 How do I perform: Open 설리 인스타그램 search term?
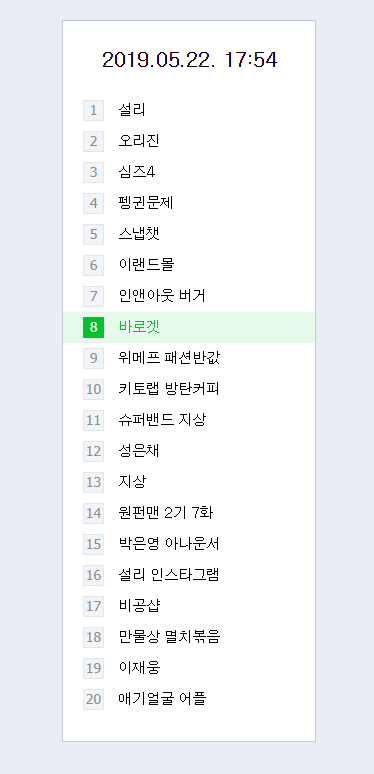pyautogui.click(x=169, y=575)
